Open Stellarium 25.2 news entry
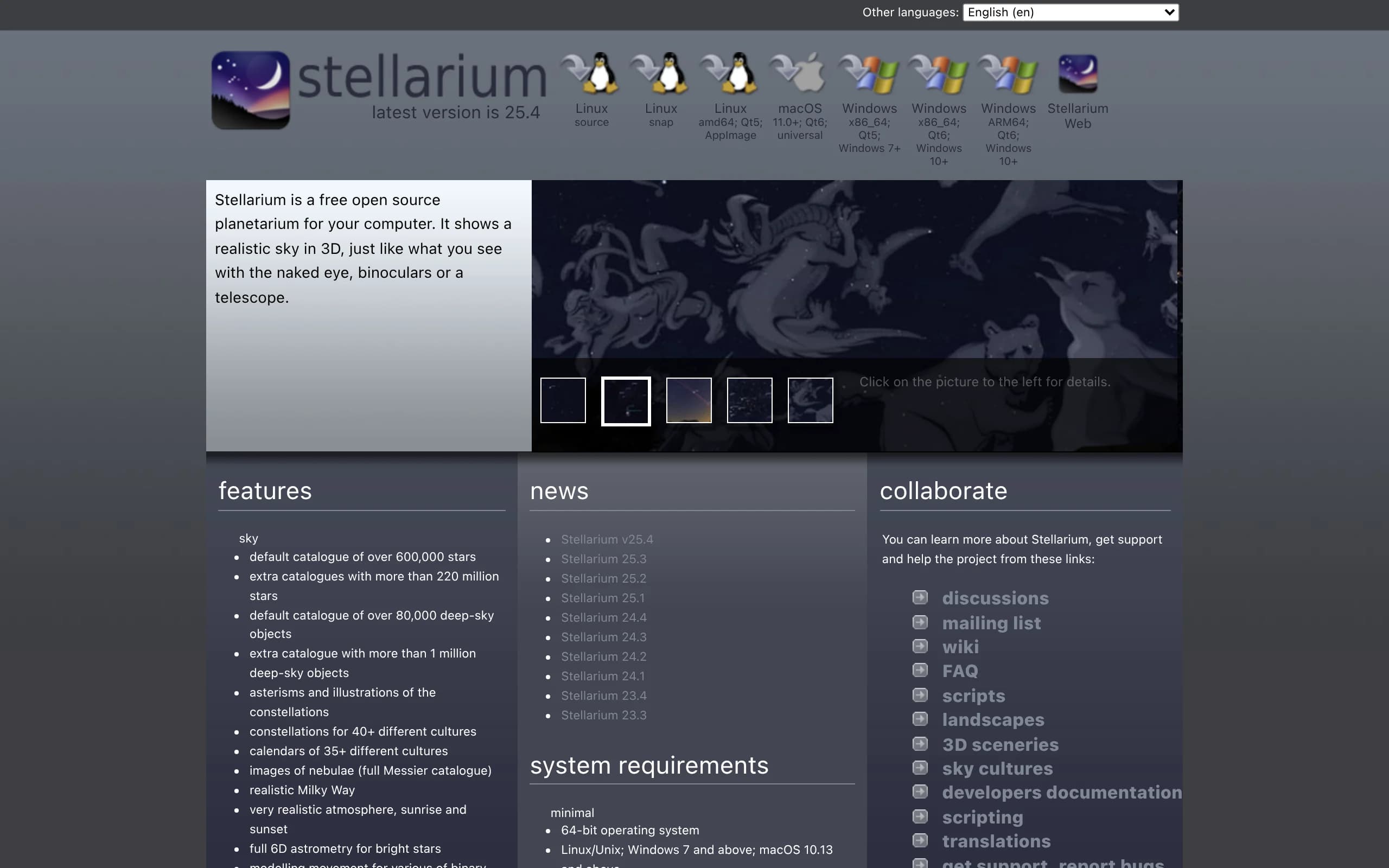The image size is (1389, 868). [x=604, y=579]
